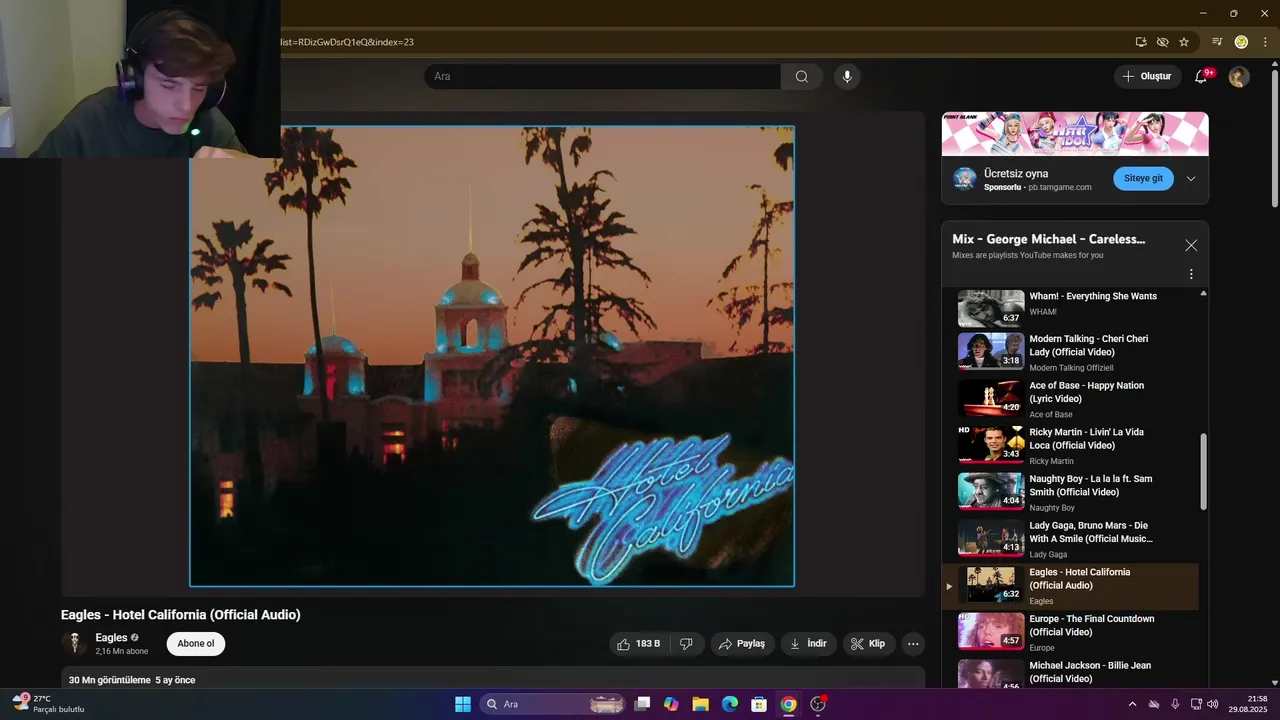The height and width of the screenshot is (720, 1280).
Task: Share the video via Paylaş
Action: click(x=742, y=644)
